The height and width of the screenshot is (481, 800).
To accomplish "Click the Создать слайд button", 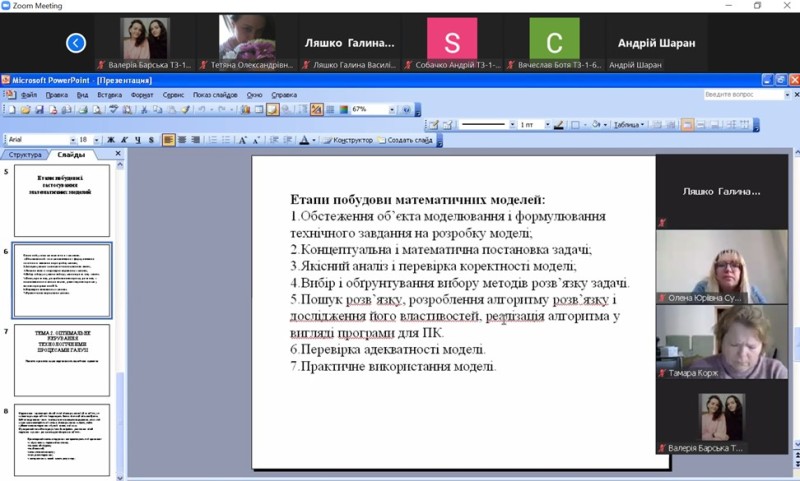I will point(405,140).
